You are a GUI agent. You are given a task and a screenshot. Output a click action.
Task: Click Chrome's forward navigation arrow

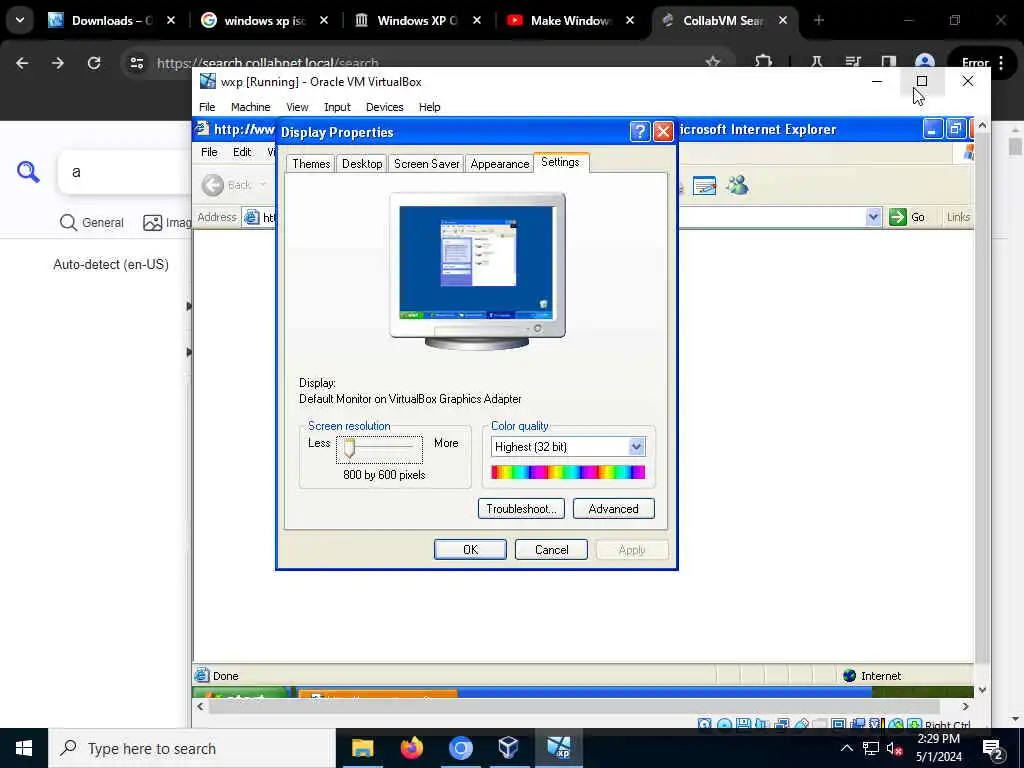(x=58, y=63)
